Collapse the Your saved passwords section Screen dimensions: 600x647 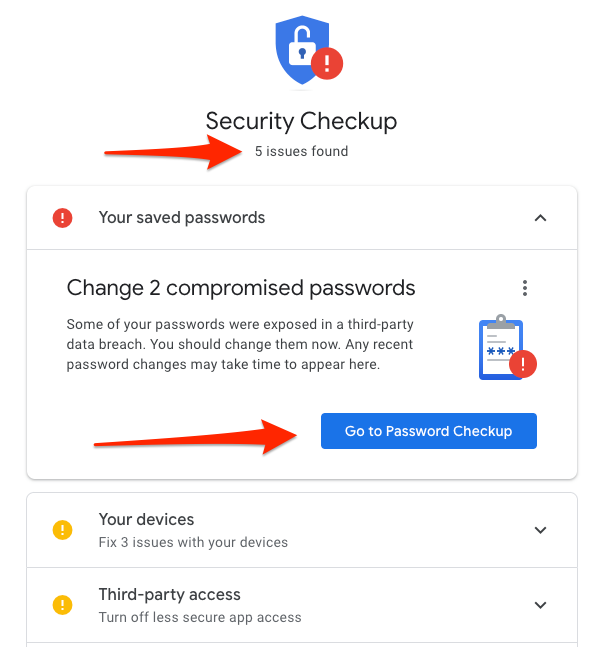540,218
